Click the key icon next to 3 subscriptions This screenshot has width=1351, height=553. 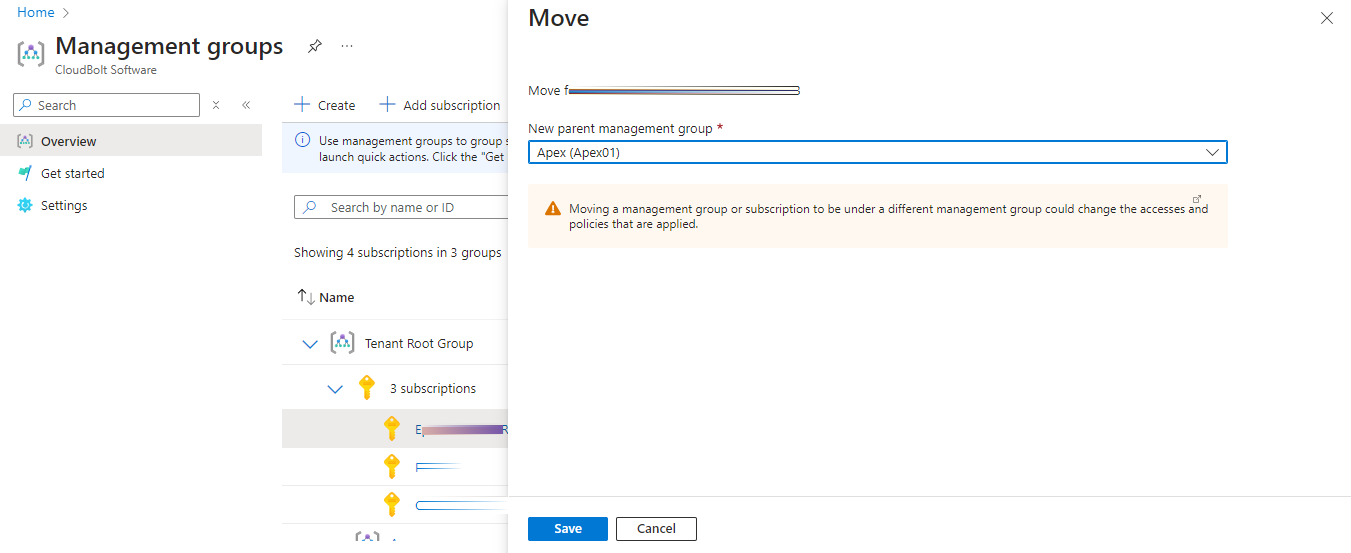pos(367,388)
